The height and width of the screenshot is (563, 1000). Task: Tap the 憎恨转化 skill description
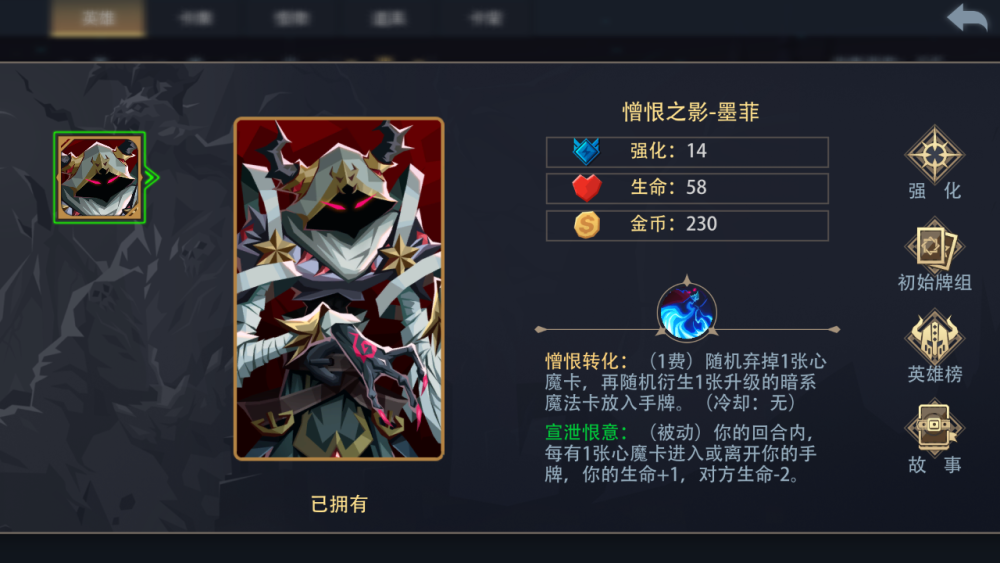[686, 382]
